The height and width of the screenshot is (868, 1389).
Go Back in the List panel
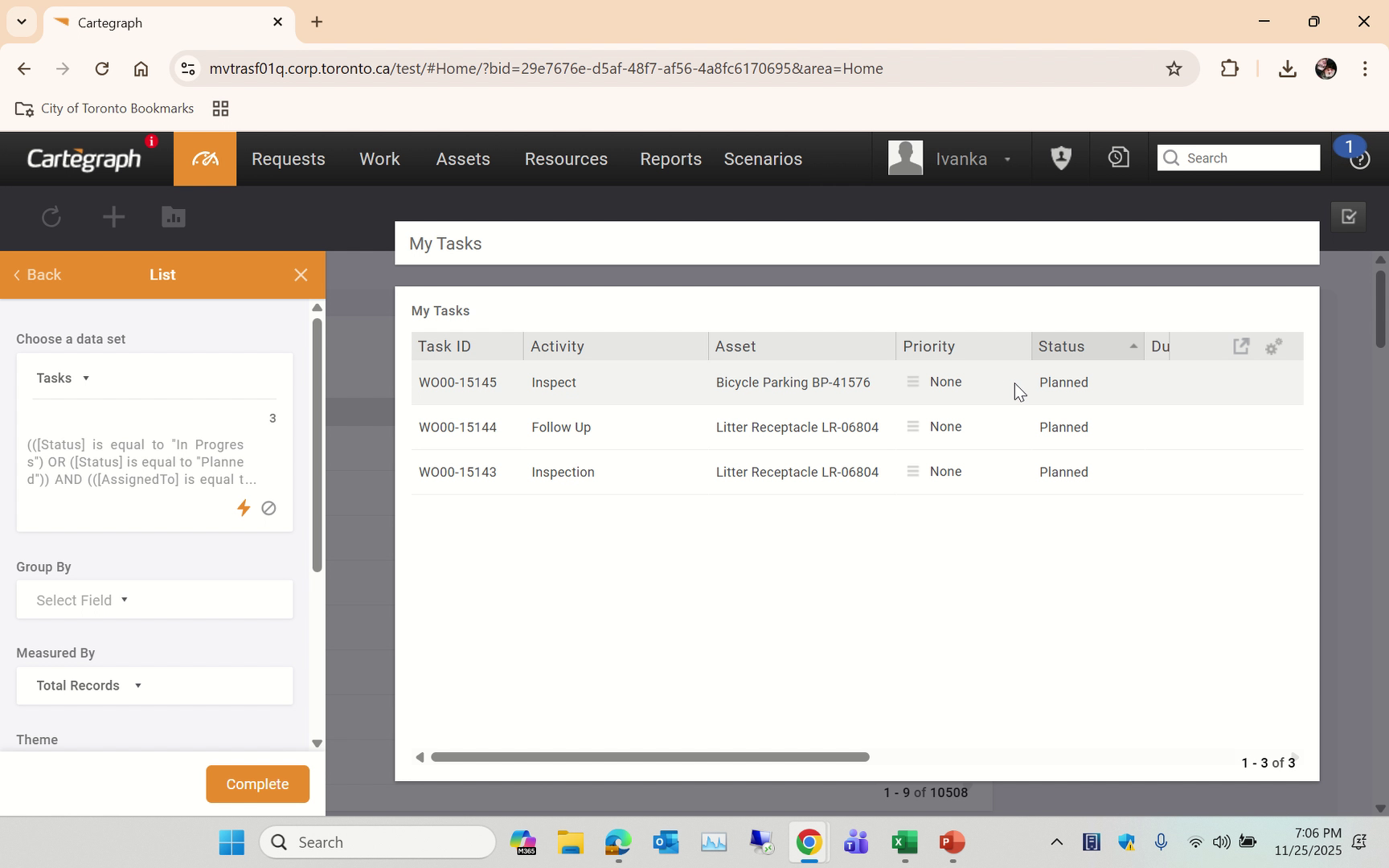(x=37, y=274)
